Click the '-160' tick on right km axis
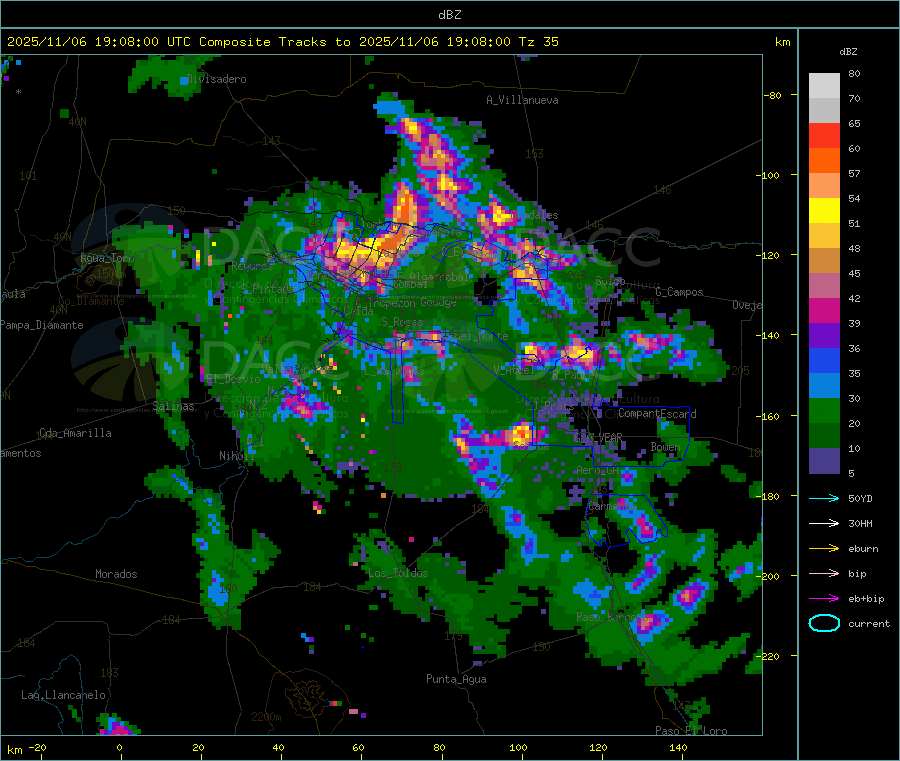This screenshot has width=900, height=761. pyautogui.click(x=770, y=416)
